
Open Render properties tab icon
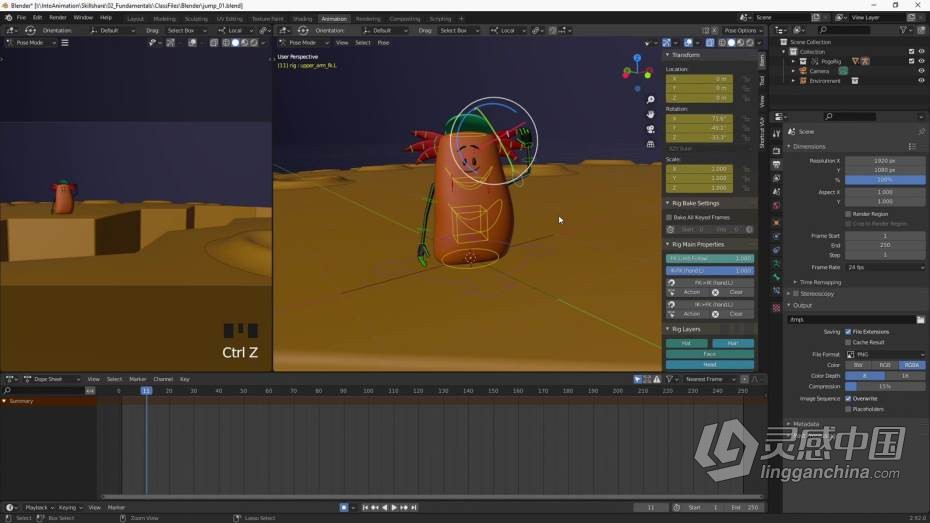pyautogui.click(x=776, y=150)
